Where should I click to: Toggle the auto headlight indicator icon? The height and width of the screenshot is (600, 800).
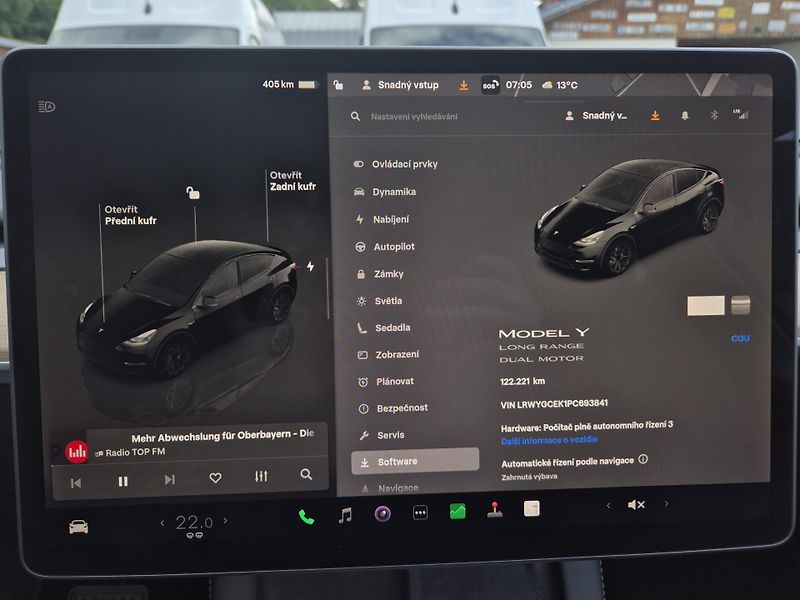click(x=46, y=107)
